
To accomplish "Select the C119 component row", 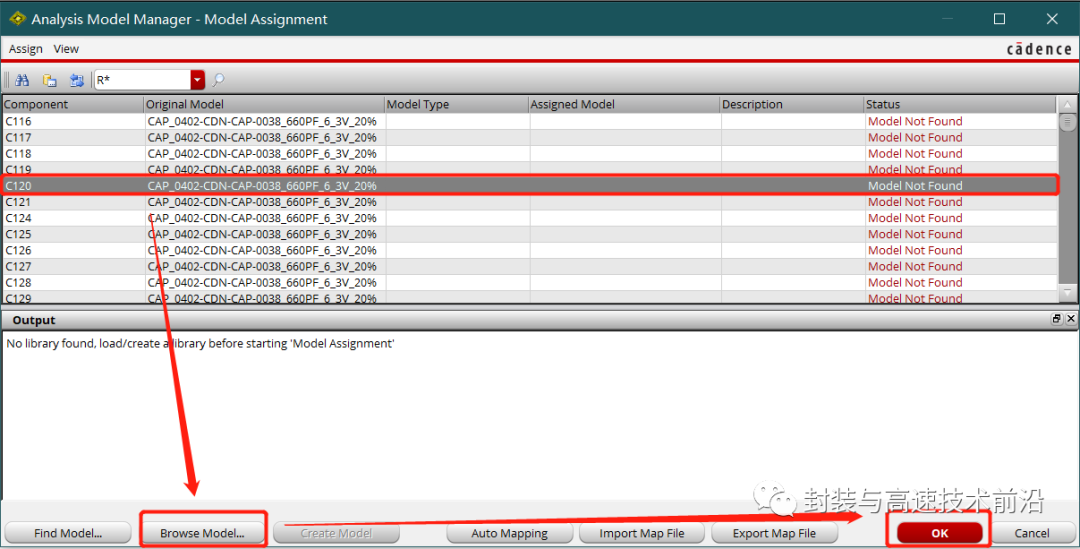I will click(529, 169).
